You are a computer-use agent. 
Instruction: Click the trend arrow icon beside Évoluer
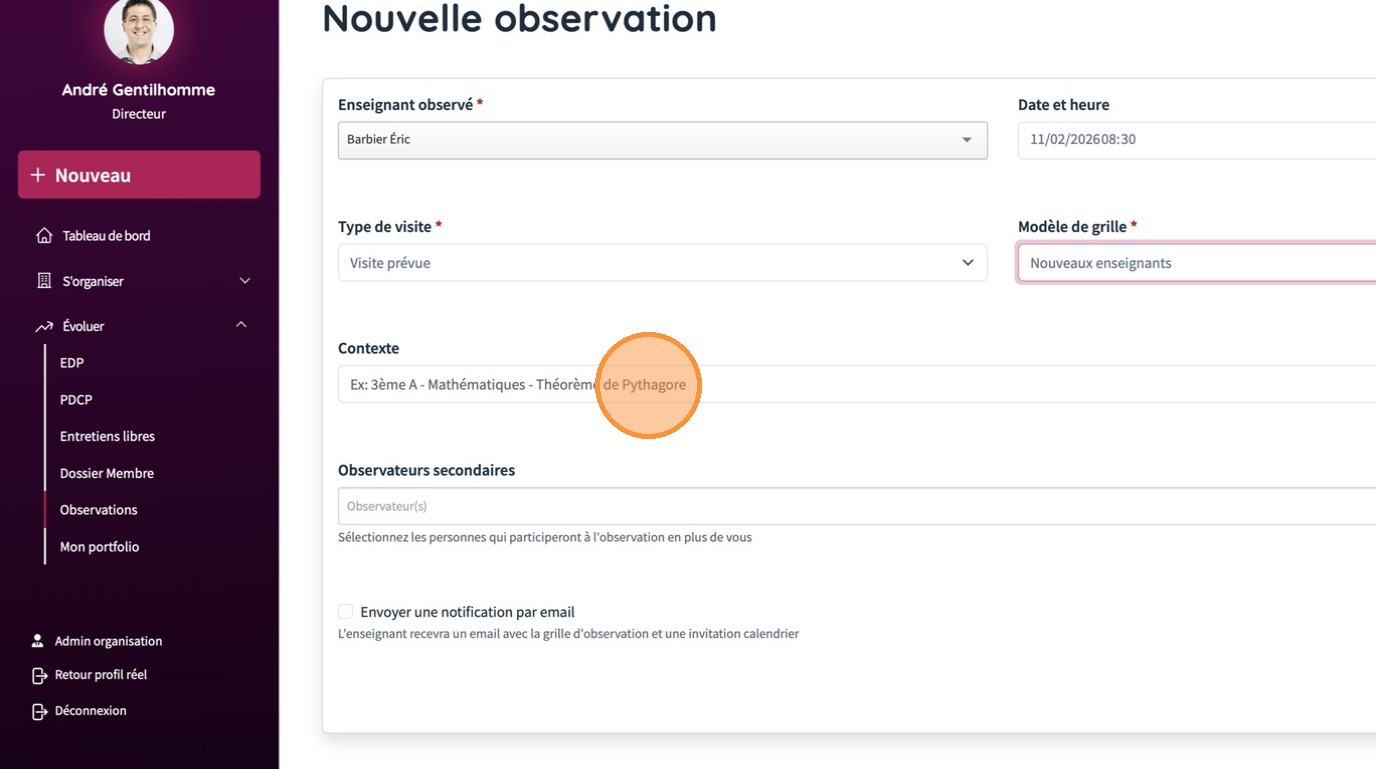click(x=44, y=326)
